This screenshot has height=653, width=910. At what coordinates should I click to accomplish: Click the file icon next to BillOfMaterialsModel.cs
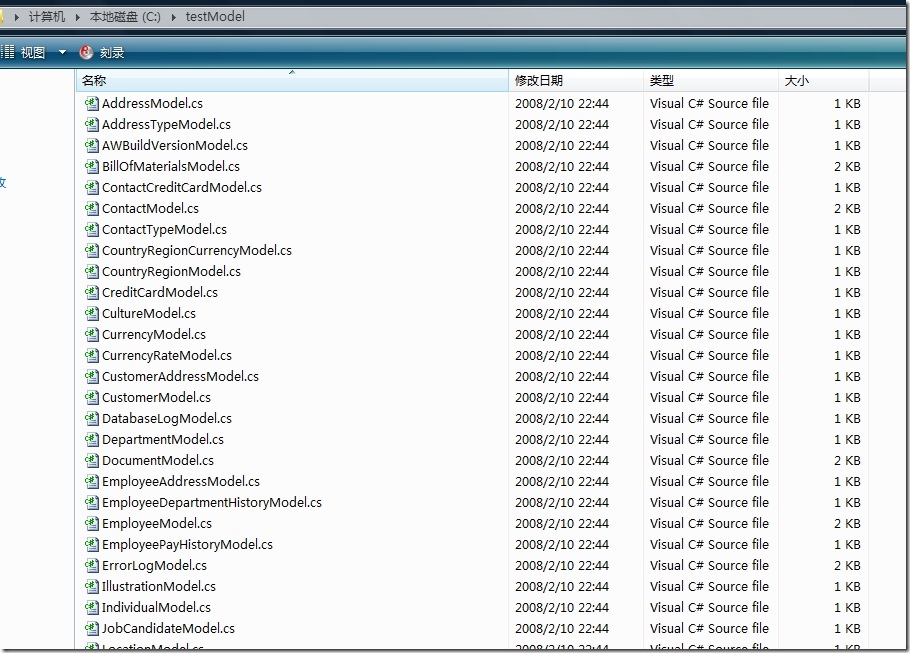(x=91, y=166)
